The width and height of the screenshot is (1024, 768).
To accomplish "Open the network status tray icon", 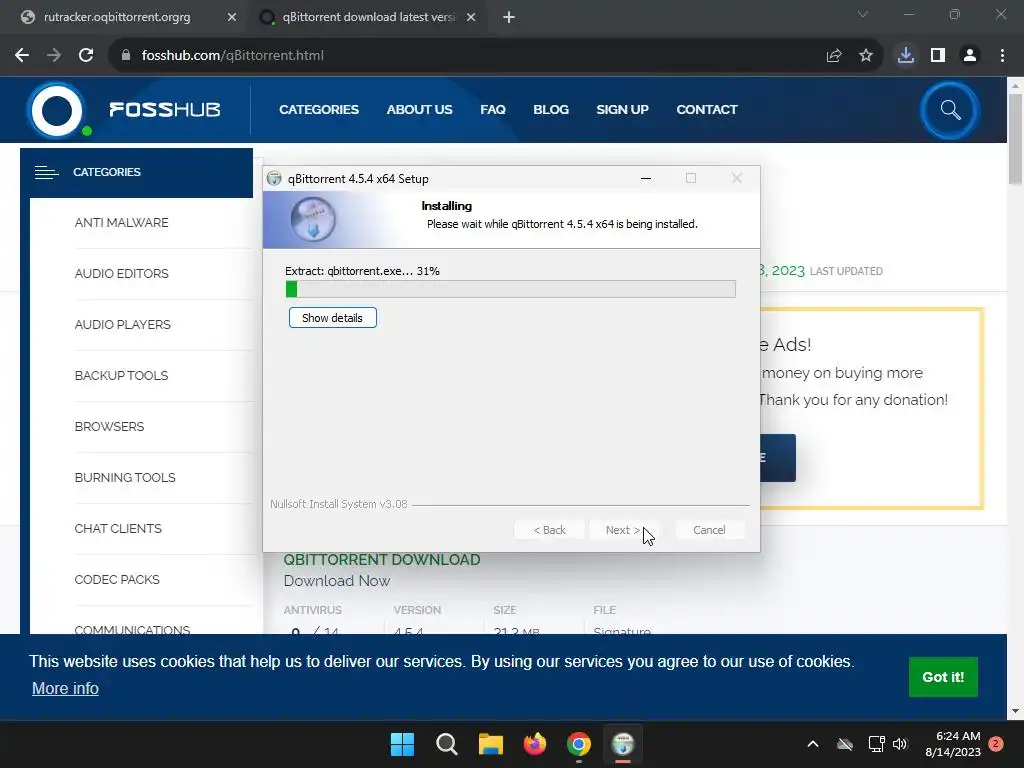I will pyautogui.click(x=876, y=744).
